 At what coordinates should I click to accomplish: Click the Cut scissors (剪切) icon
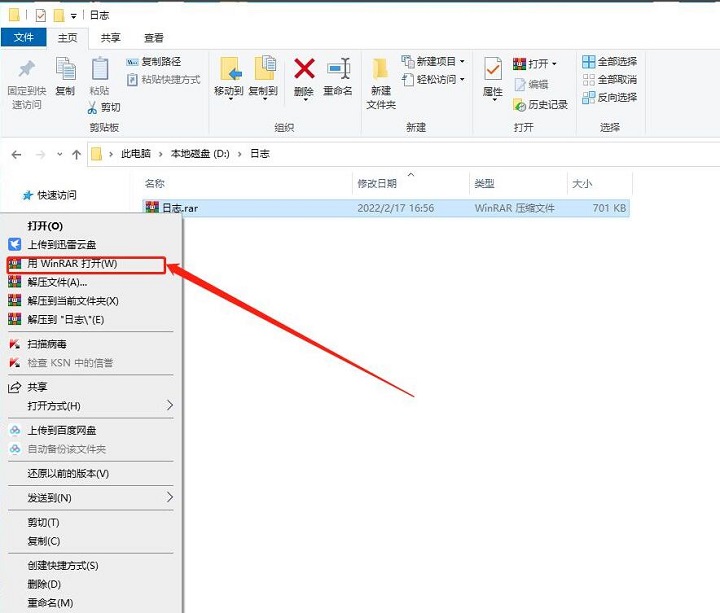(92, 107)
